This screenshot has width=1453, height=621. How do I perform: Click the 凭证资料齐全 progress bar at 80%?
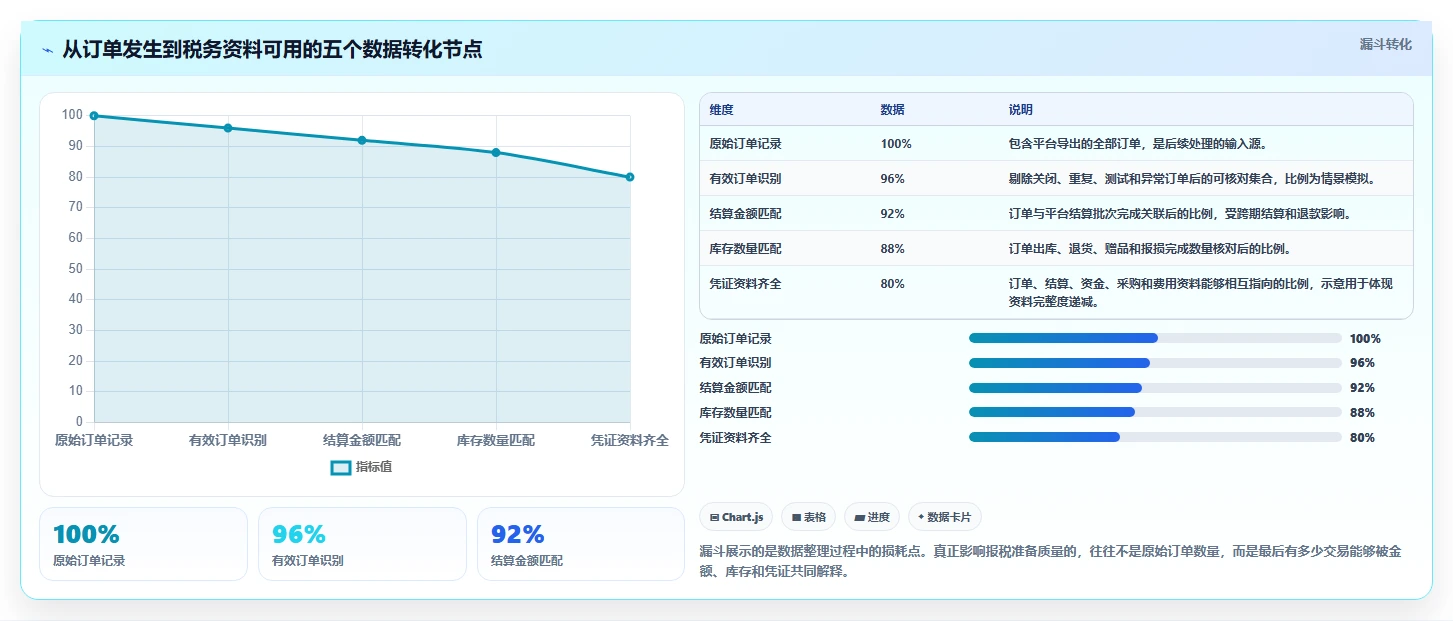point(1155,437)
